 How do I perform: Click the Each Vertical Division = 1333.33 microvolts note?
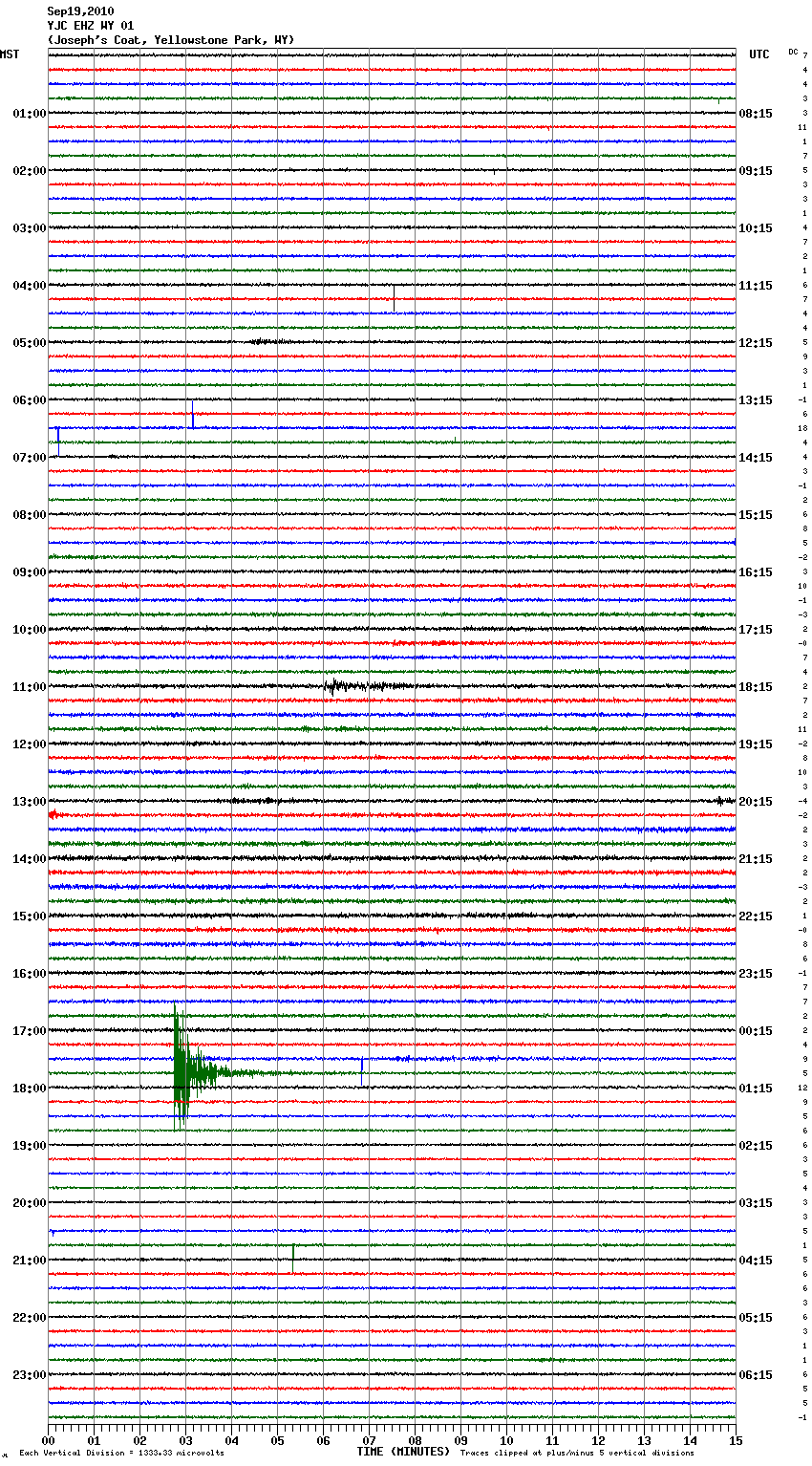click(x=121, y=1453)
